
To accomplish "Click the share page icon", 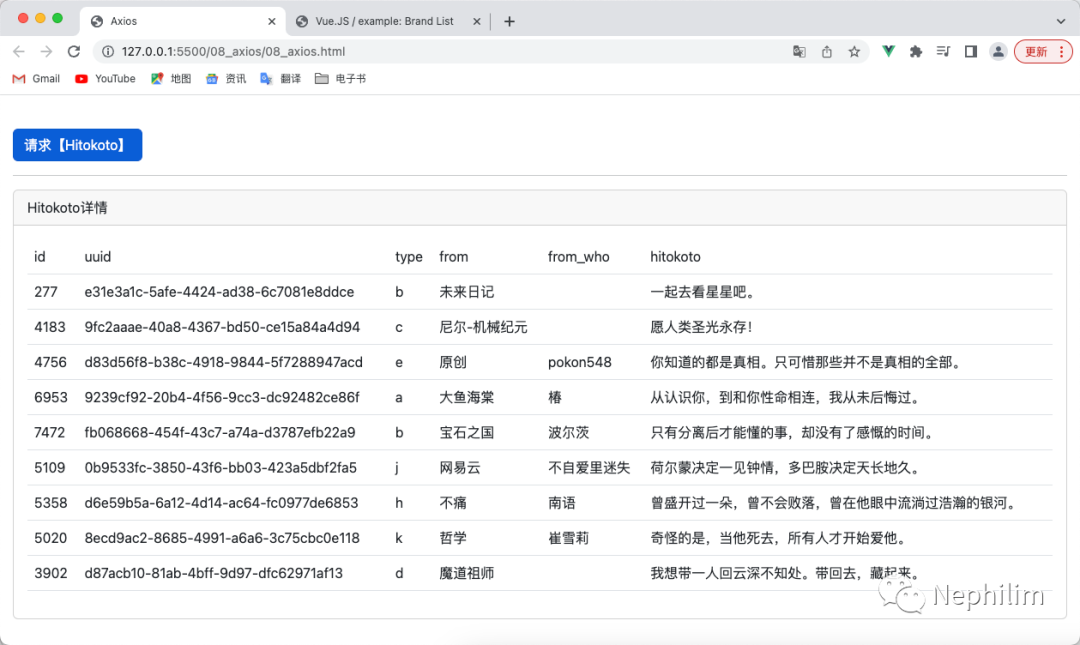I will [x=827, y=52].
